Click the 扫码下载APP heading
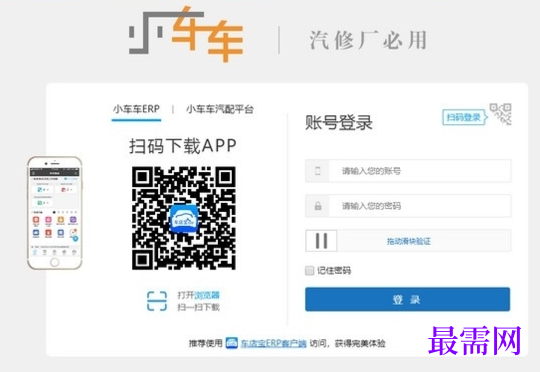Viewport: 540px width, 372px height. click(183, 146)
